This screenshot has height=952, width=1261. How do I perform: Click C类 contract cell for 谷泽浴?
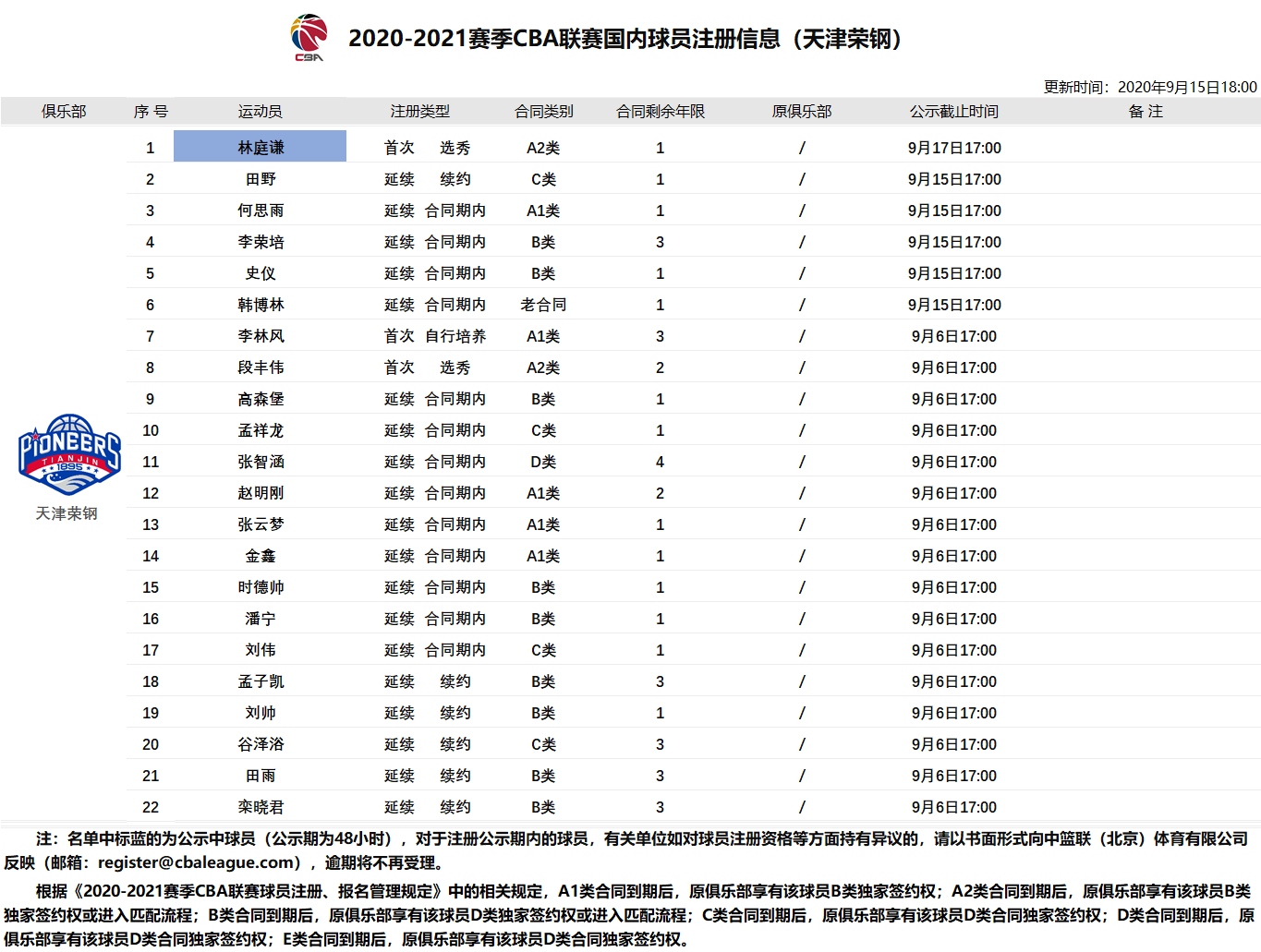543,744
